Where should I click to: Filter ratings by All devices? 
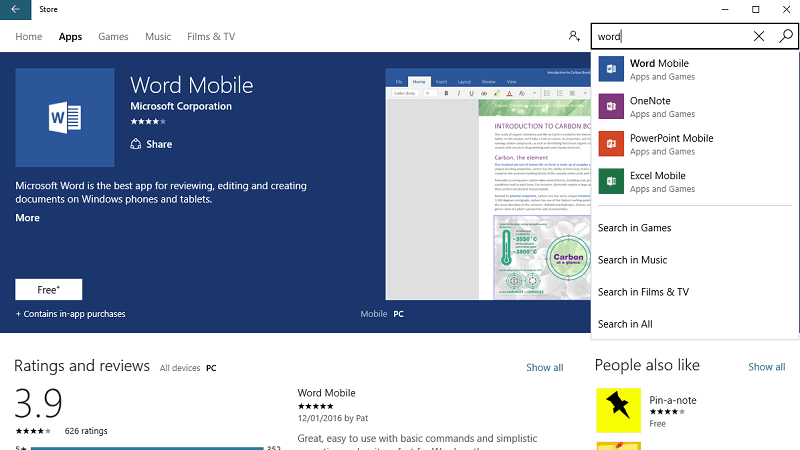point(180,368)
